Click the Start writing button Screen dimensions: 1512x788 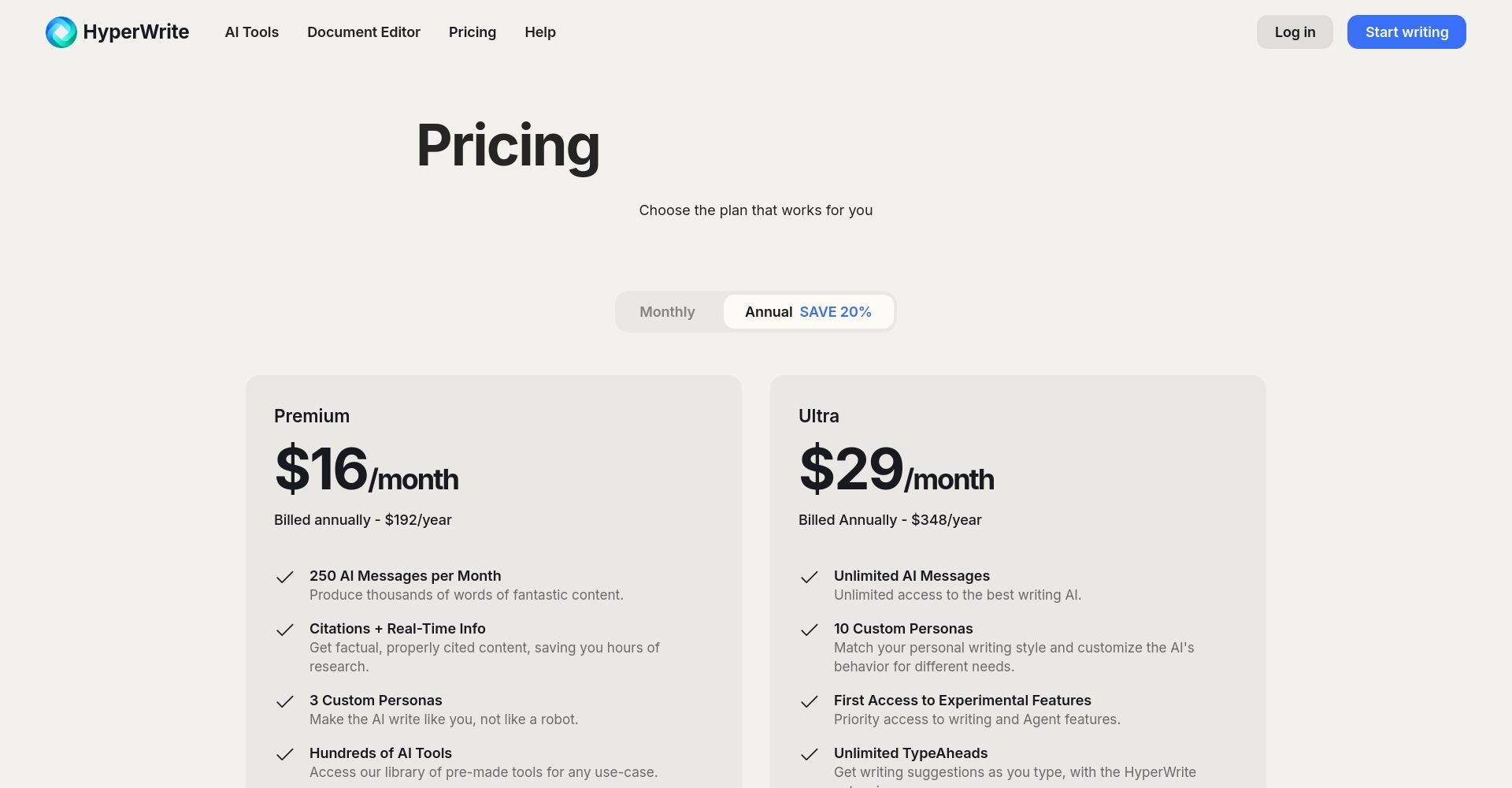coord(1406,32)
